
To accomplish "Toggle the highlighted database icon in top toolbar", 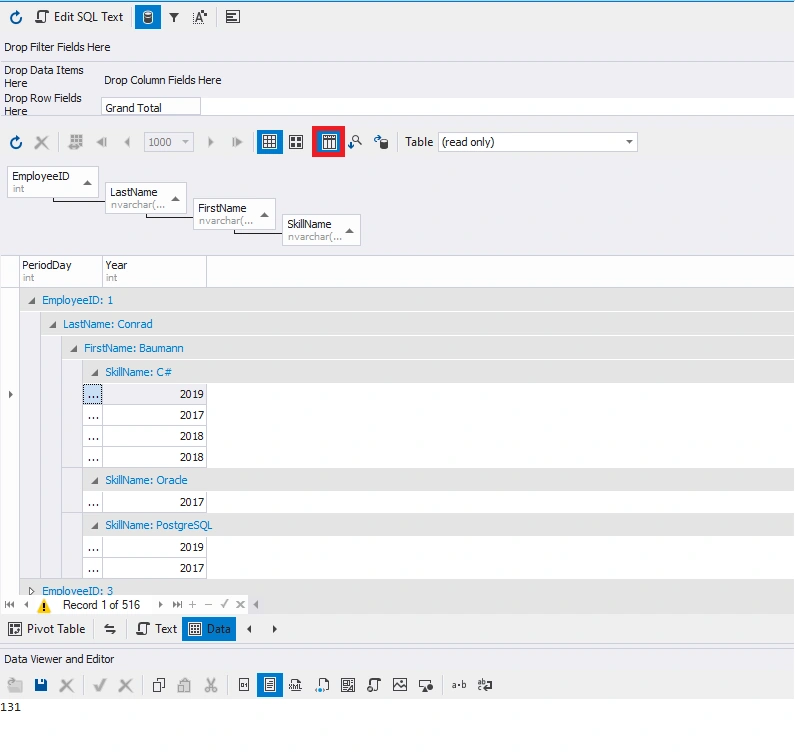I will pyautogui.click(x=148, y=17).
